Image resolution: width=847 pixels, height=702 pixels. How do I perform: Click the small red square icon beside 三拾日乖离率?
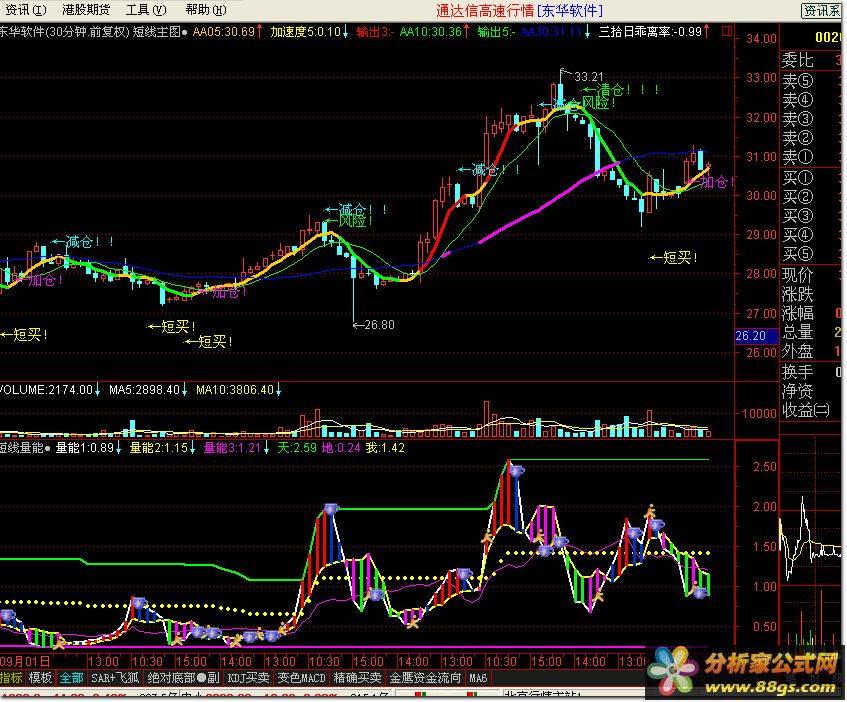tap(727, 31)
